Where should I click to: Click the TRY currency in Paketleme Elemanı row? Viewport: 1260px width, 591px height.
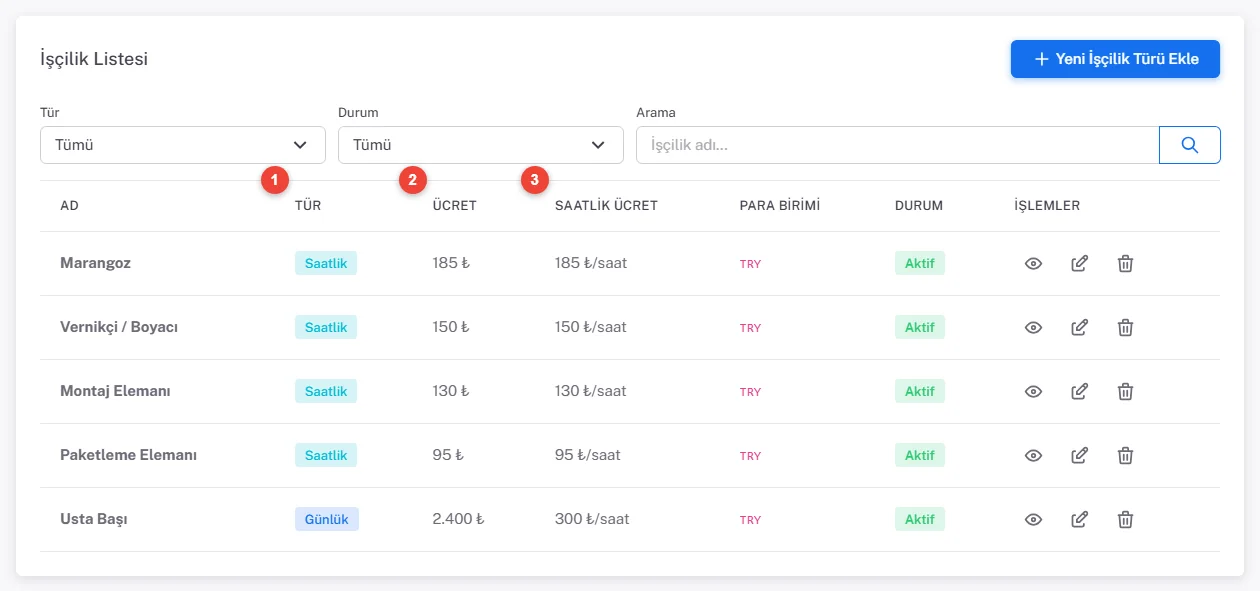pyautogui.click(x=750, y=456)
